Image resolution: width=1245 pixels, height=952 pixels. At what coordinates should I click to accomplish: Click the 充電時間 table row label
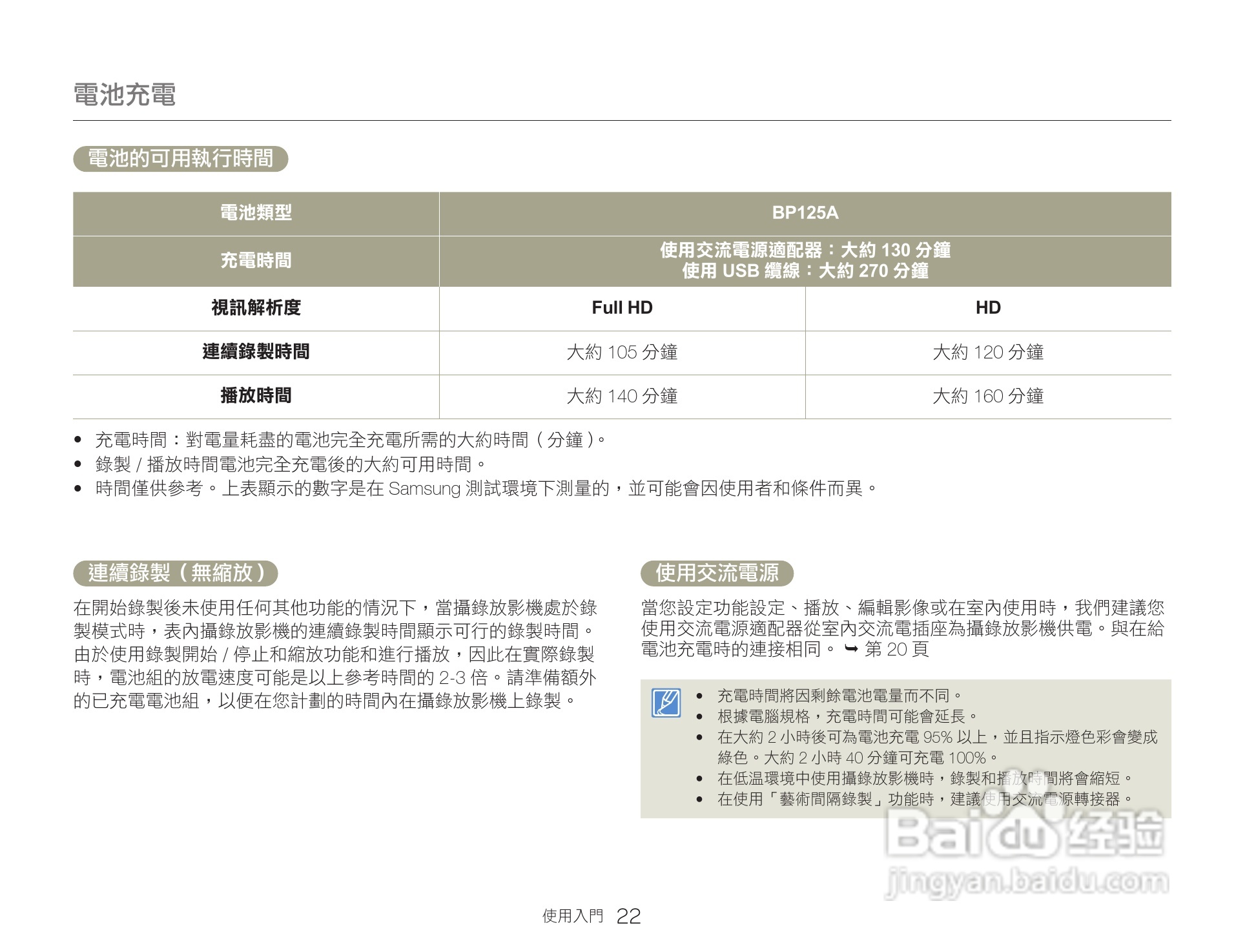pyautogui.click(x=256, y=261)
